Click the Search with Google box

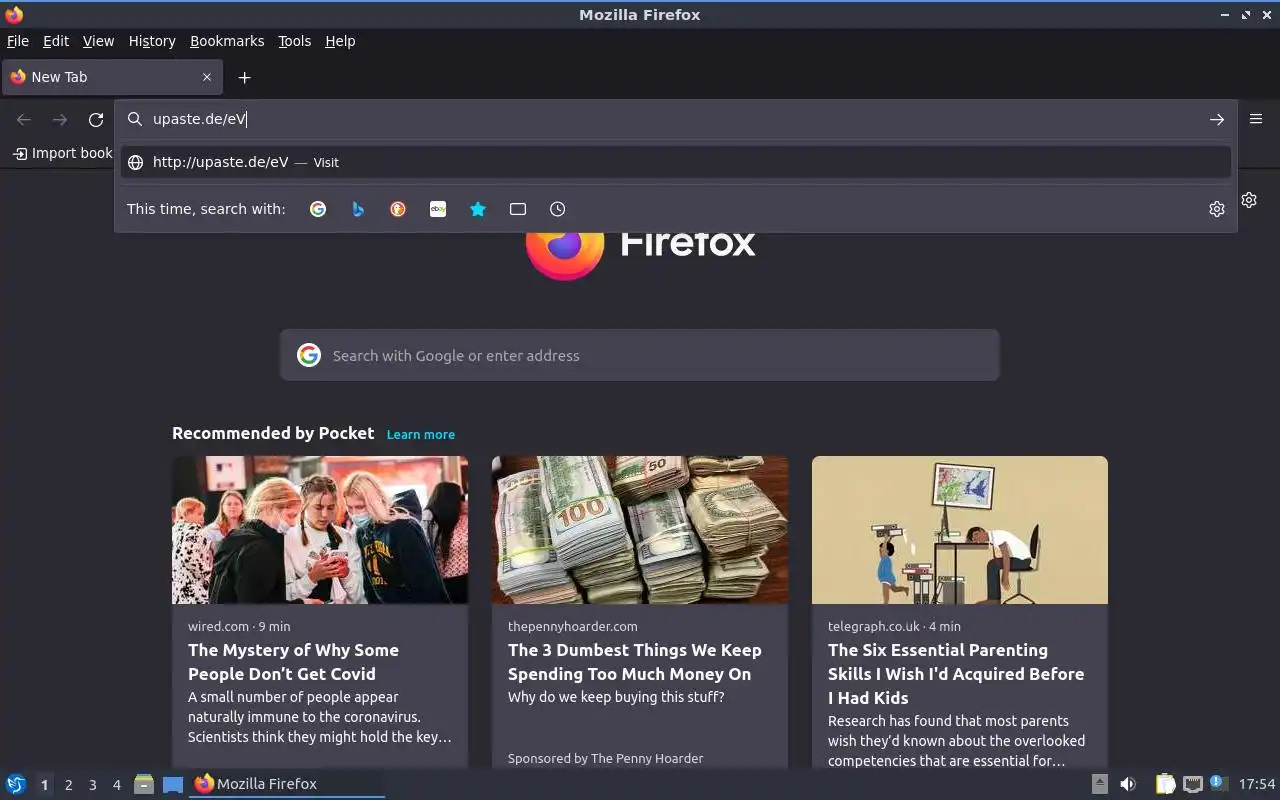click(x=640, y=355)
